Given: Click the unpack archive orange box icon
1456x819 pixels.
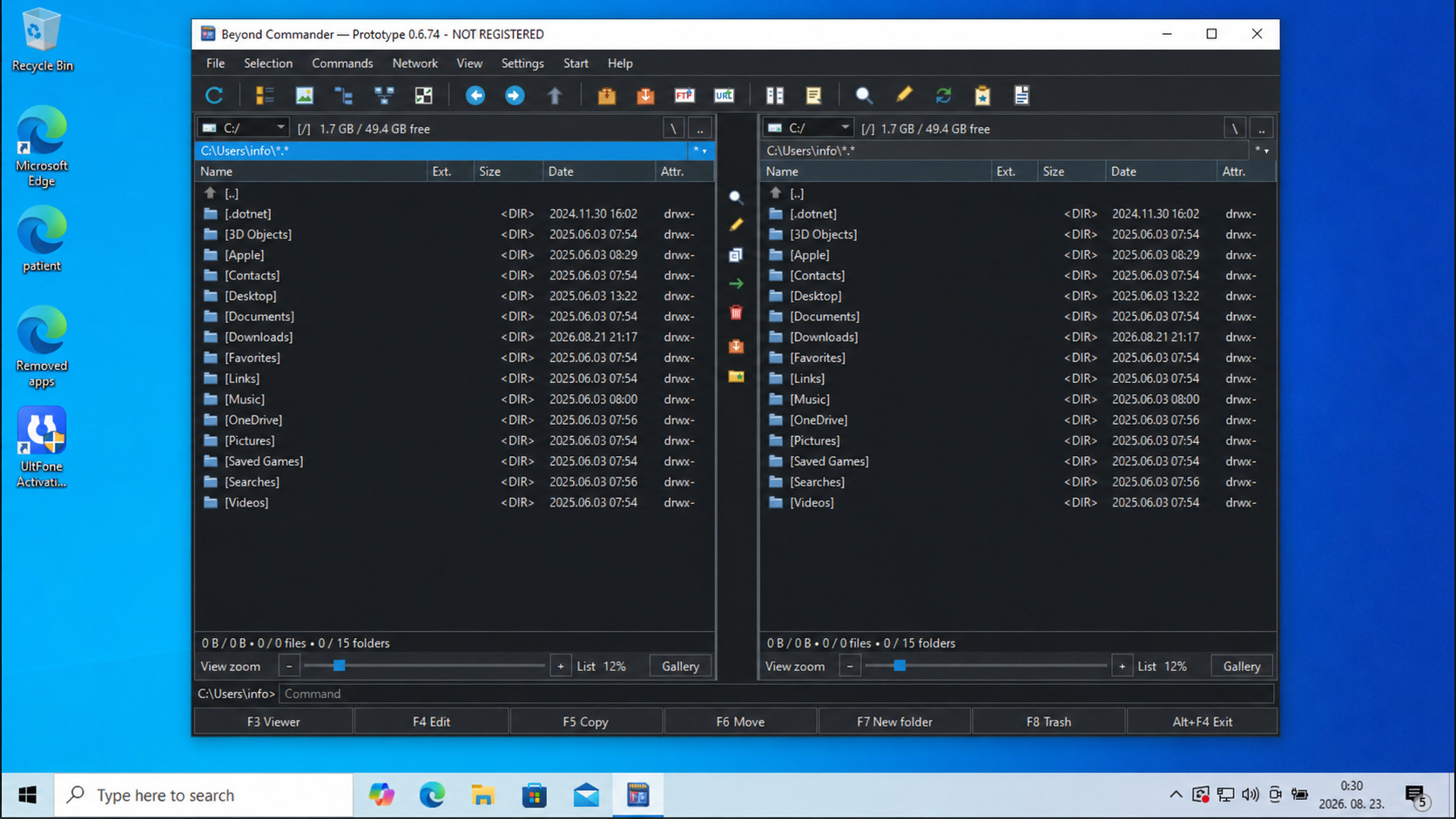Looking at the screenshot, I should tap(645, 95).
